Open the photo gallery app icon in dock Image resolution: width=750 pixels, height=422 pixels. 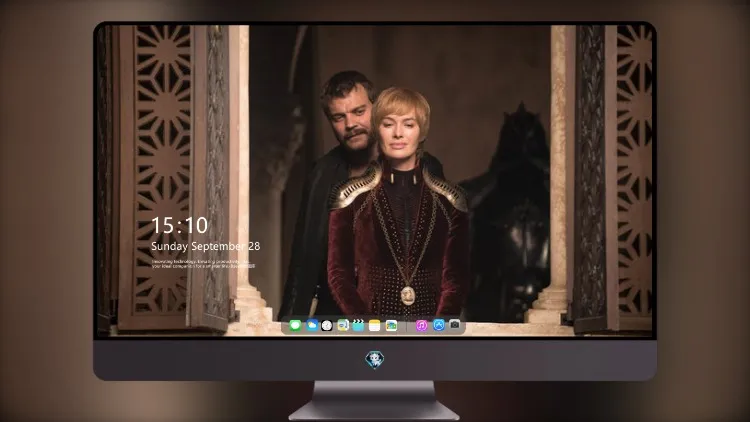point(391,326)
